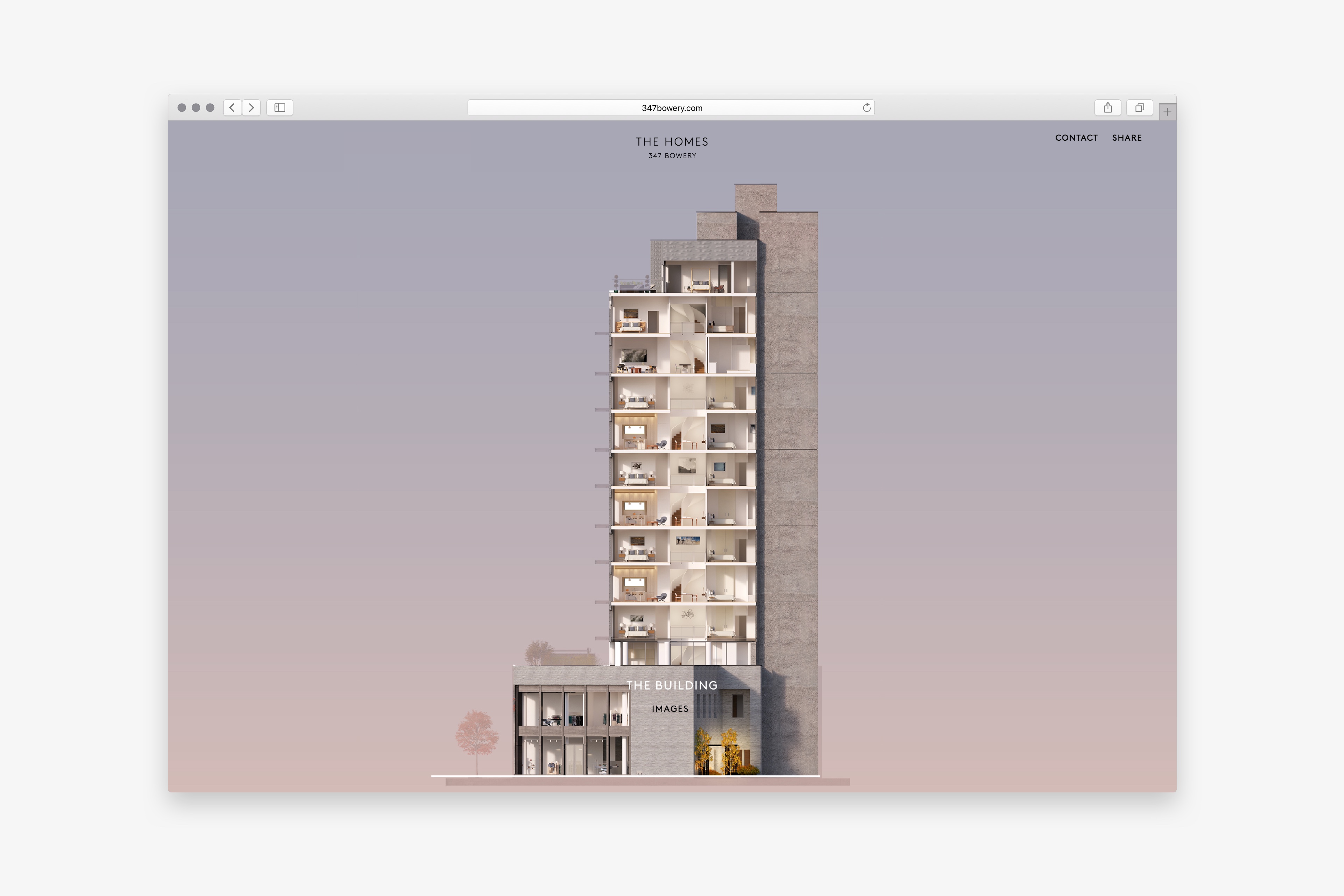
Task: Go back with the browser back arrow
Action: (x=232, y=107)
